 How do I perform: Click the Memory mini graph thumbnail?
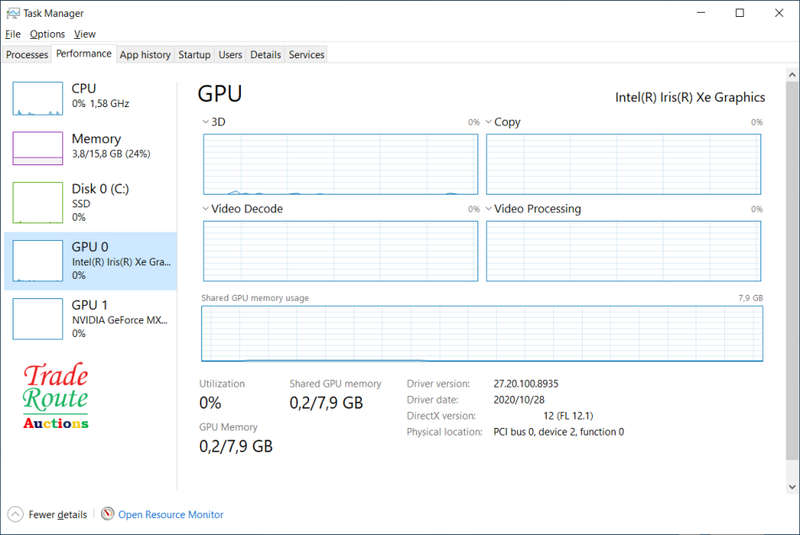pyautogui.click(x=38, y=148)
